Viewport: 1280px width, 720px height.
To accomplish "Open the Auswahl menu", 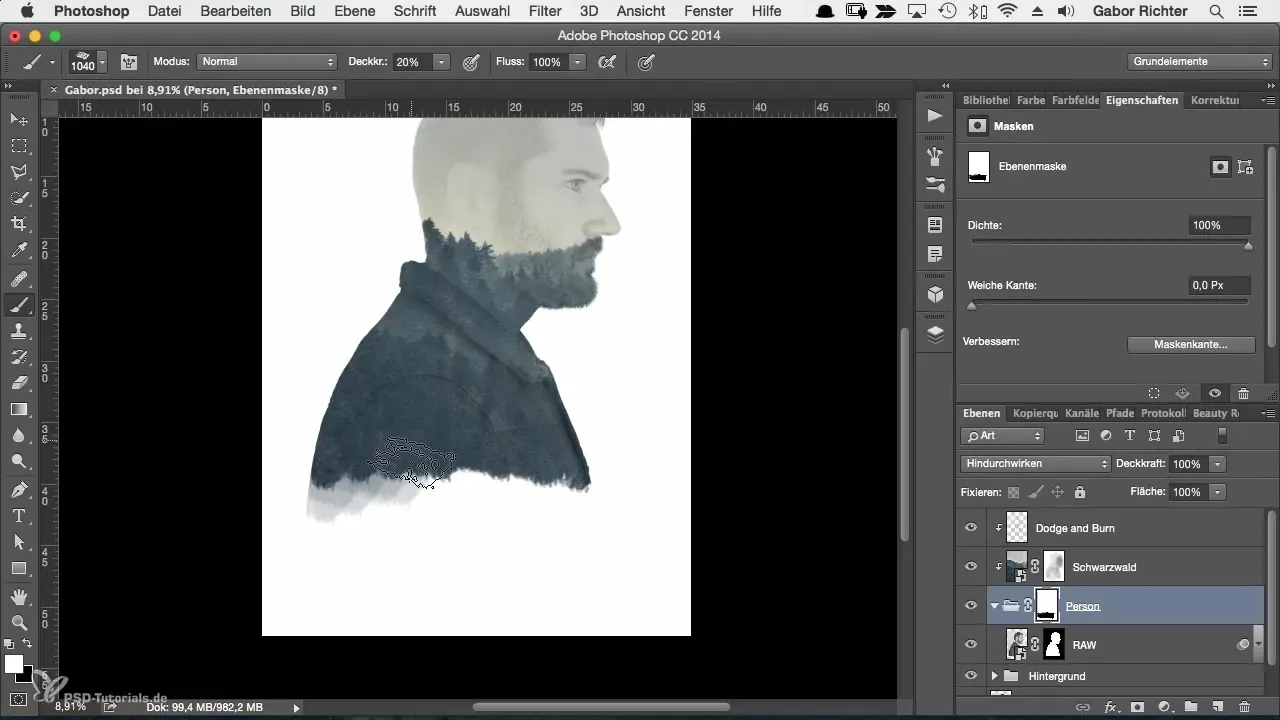I will click(482, 11).
